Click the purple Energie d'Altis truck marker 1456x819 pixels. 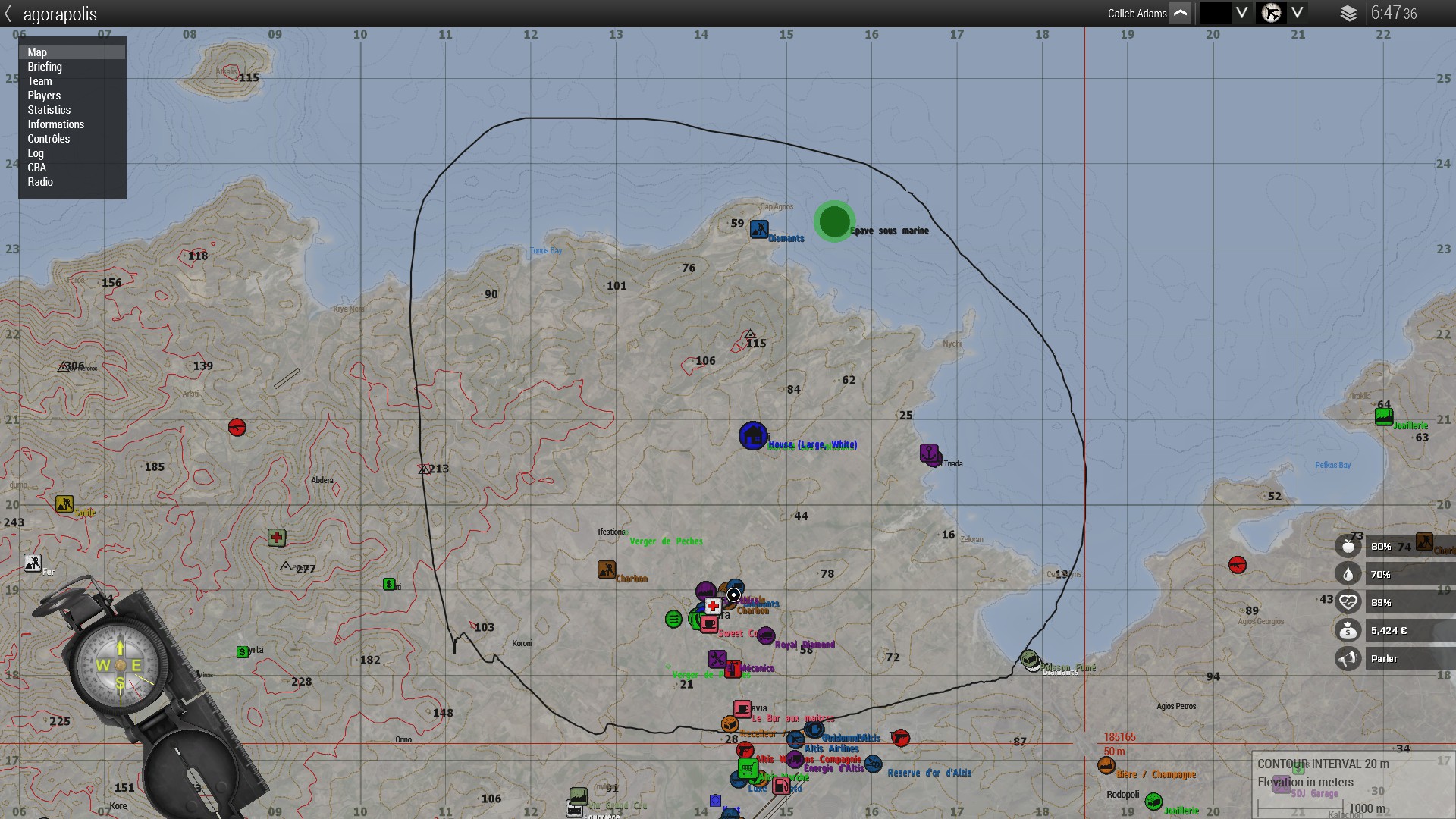click(x=795, y=759)
